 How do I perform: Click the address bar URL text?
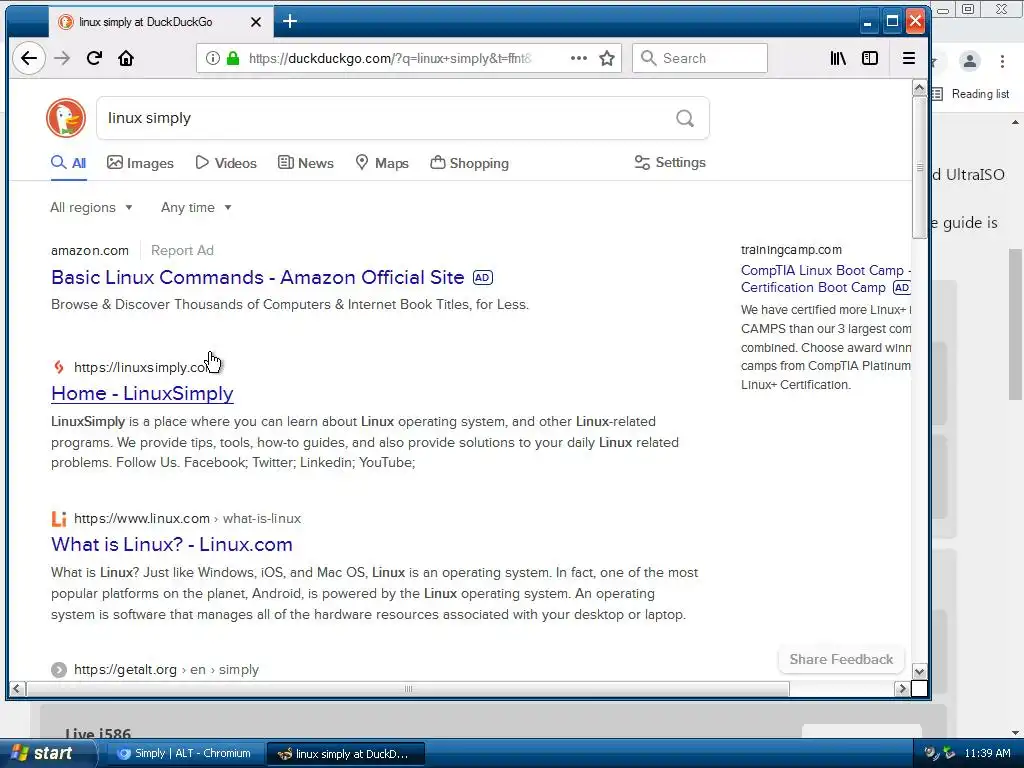(390, 58)
